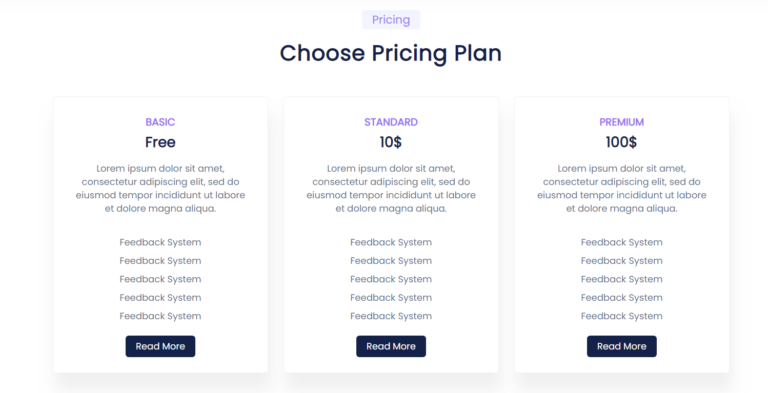Click the Premium plan Lorem ipsum description

pos(622,189)
